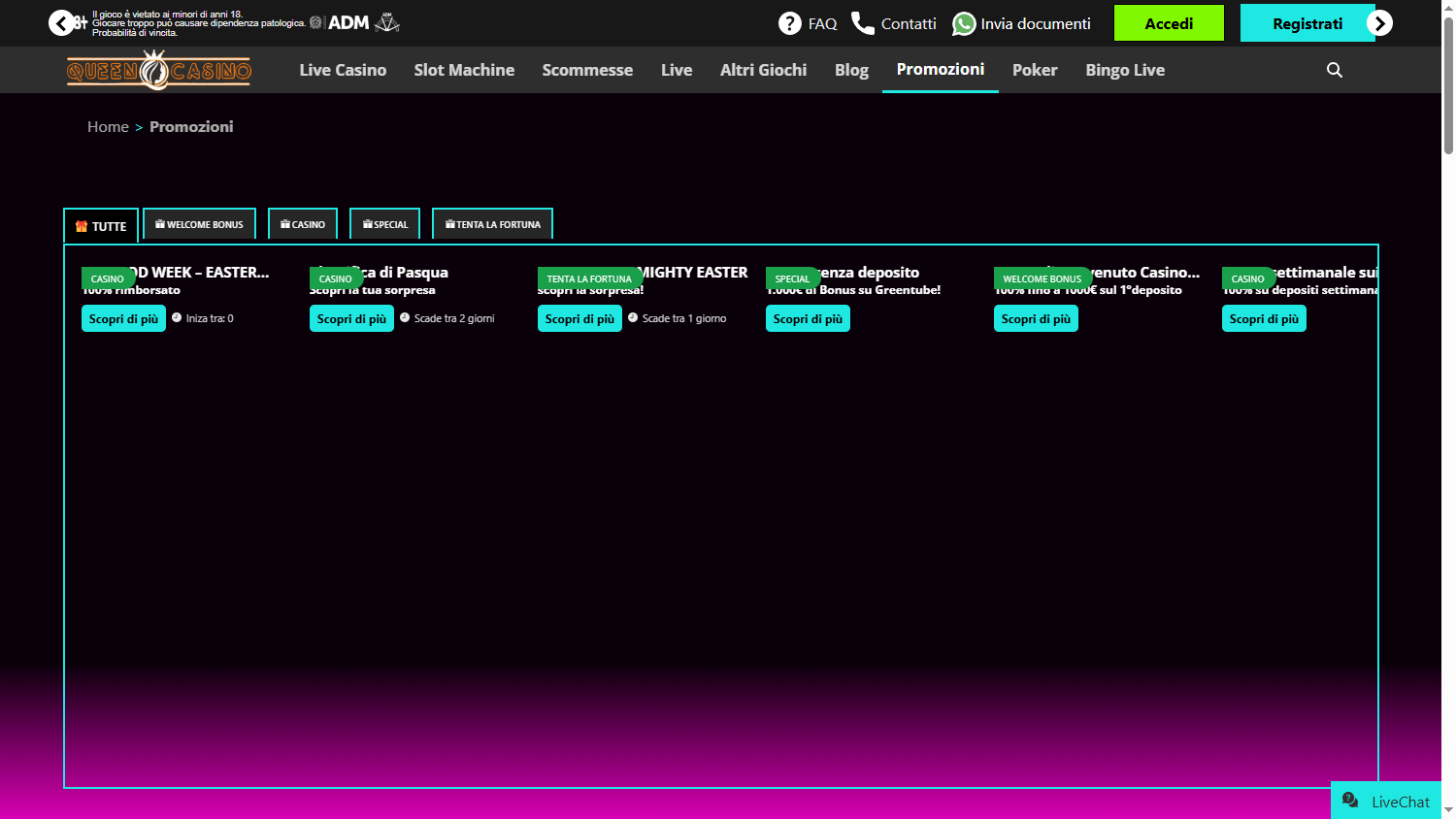Viewport: 1456px width, 819px height.
Task: Click the ADM logo
Action: click(348, 22)
